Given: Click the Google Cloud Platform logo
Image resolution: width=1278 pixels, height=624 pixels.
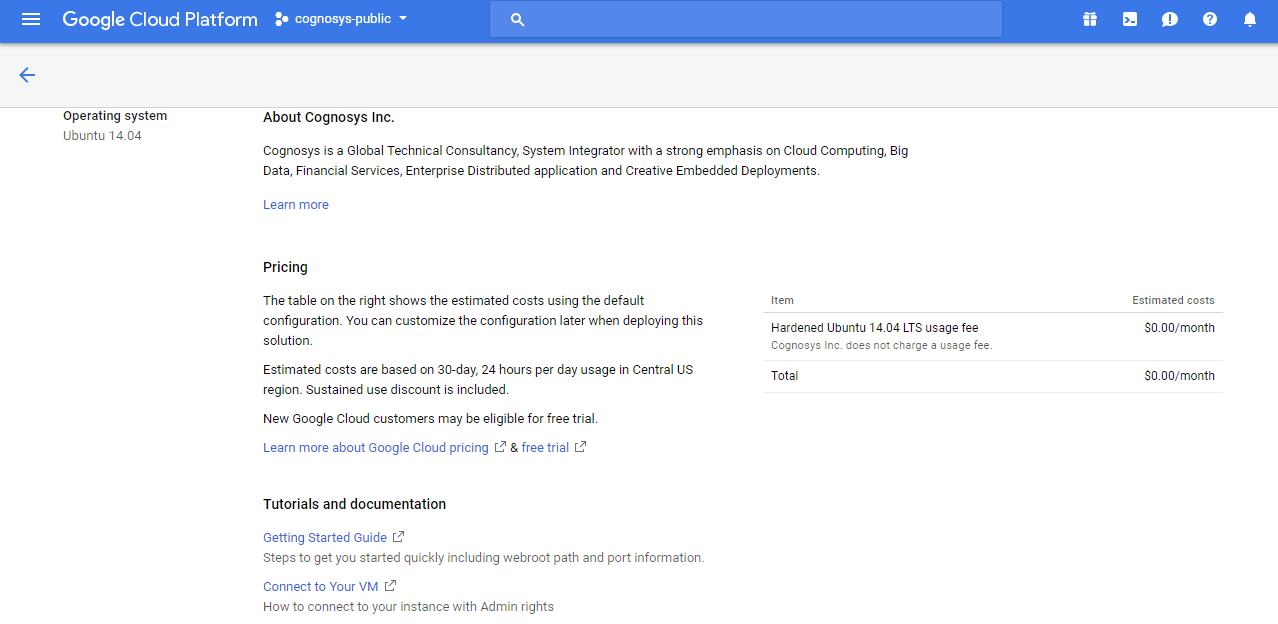Looking at the screenshot, I should click(160, 19).
